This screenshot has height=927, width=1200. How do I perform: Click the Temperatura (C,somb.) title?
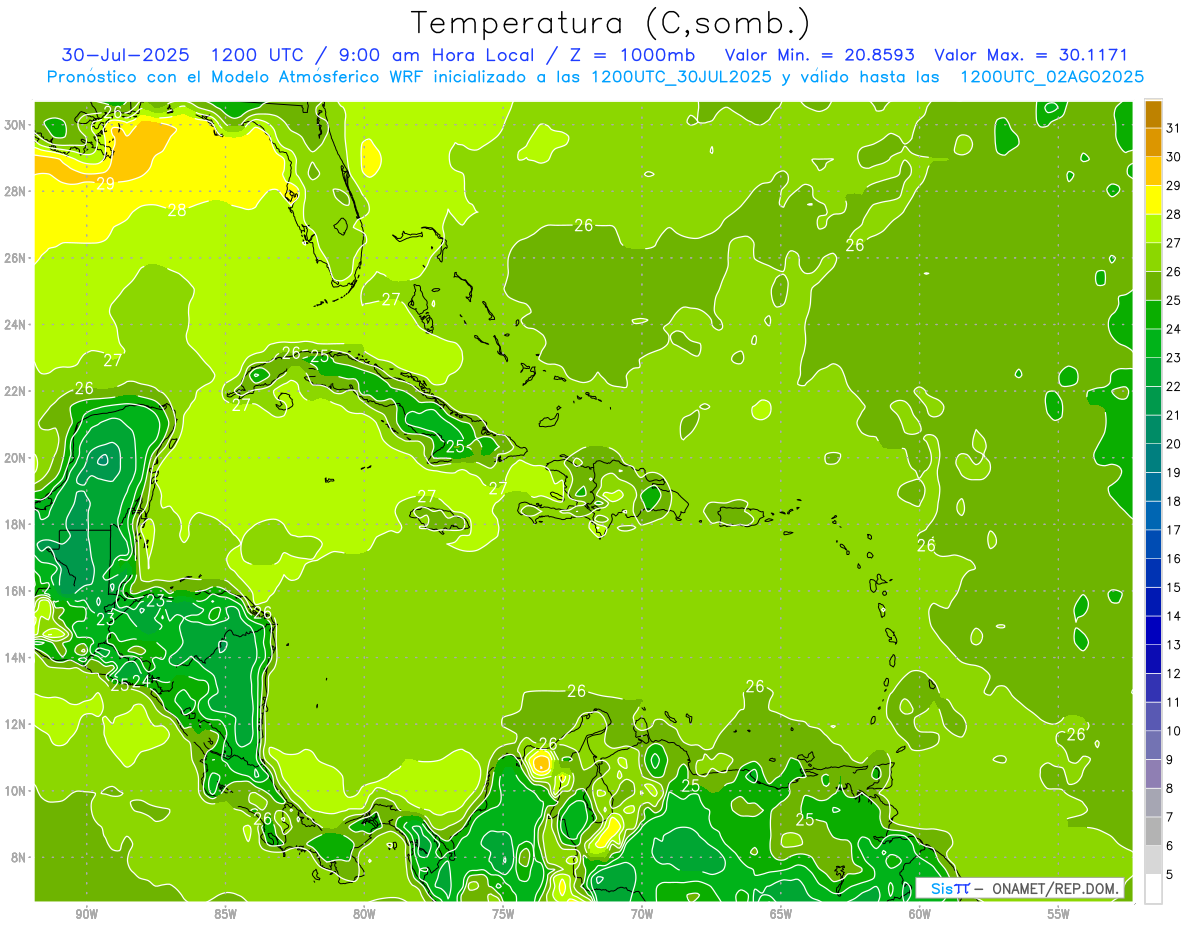coord(611,22)
